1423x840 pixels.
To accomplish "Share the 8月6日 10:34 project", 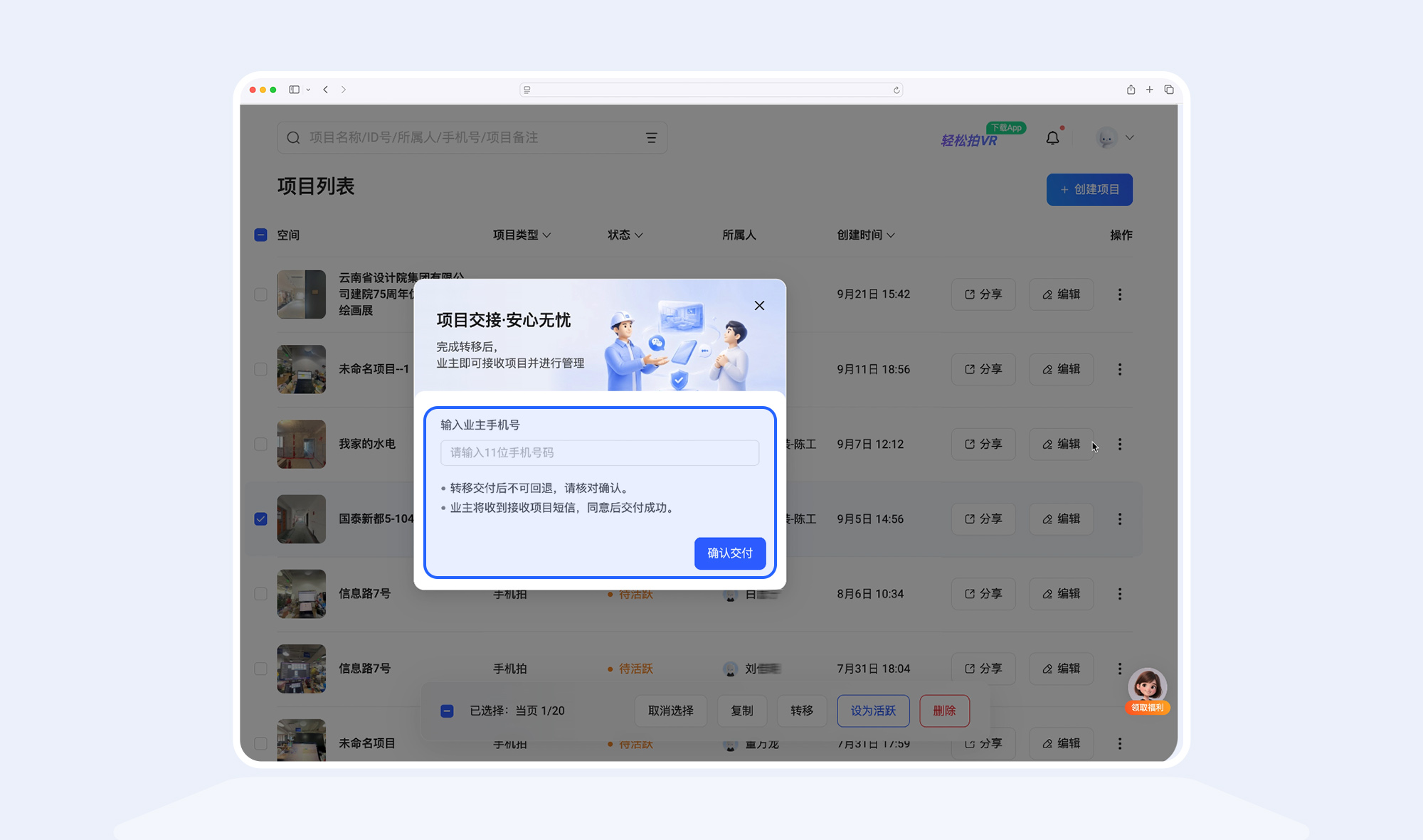I will click(x=983, y=594).
